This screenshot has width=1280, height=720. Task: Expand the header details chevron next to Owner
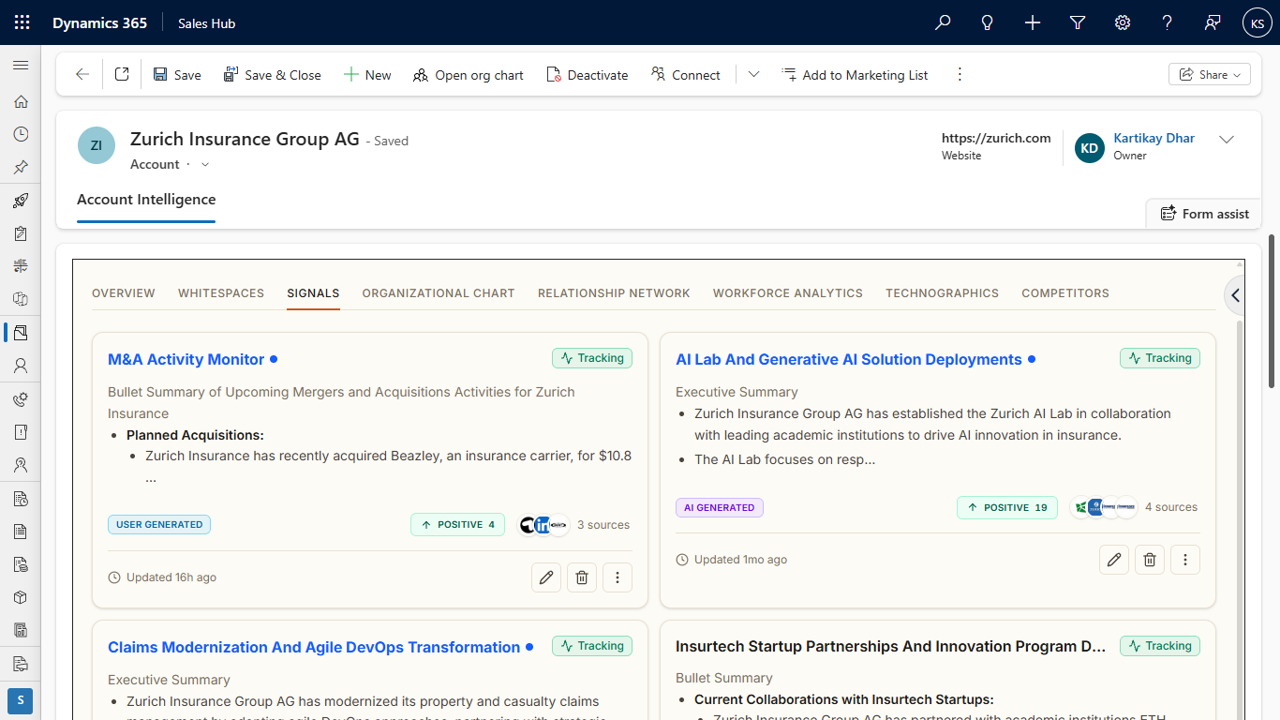tap(1226, 140)
